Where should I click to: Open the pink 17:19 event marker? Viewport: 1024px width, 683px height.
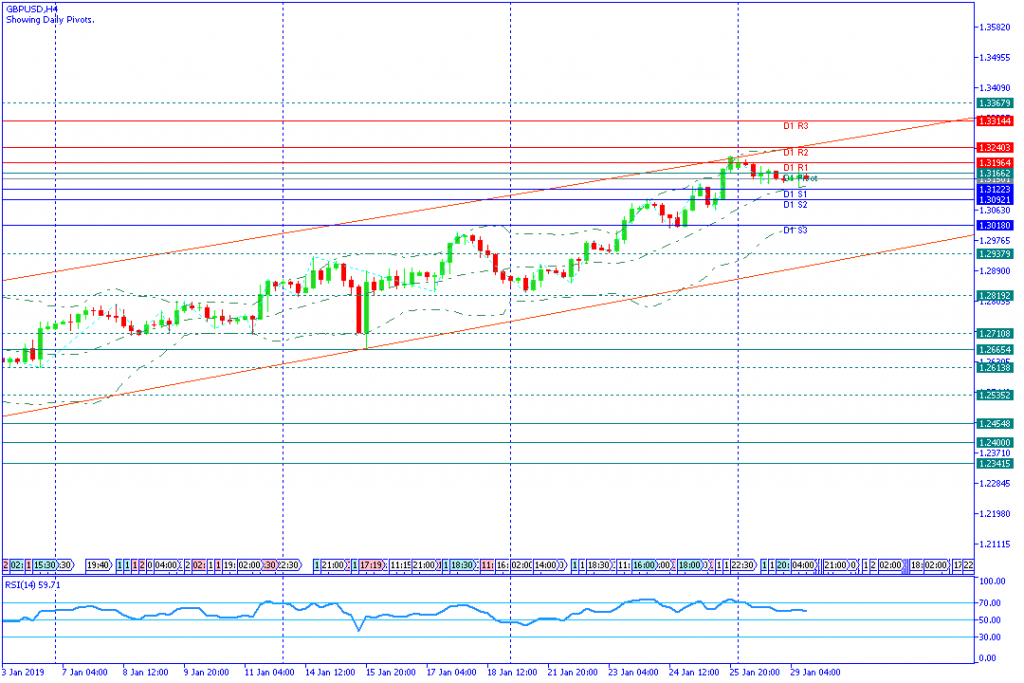(x=371, y=565)
